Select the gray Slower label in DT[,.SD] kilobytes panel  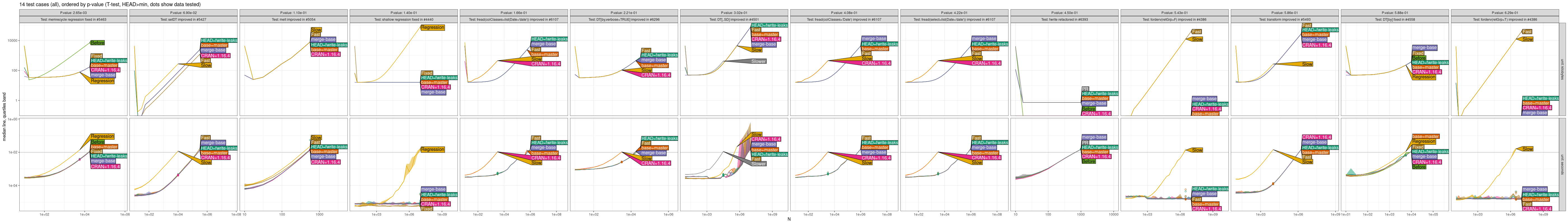coord(759,62)
